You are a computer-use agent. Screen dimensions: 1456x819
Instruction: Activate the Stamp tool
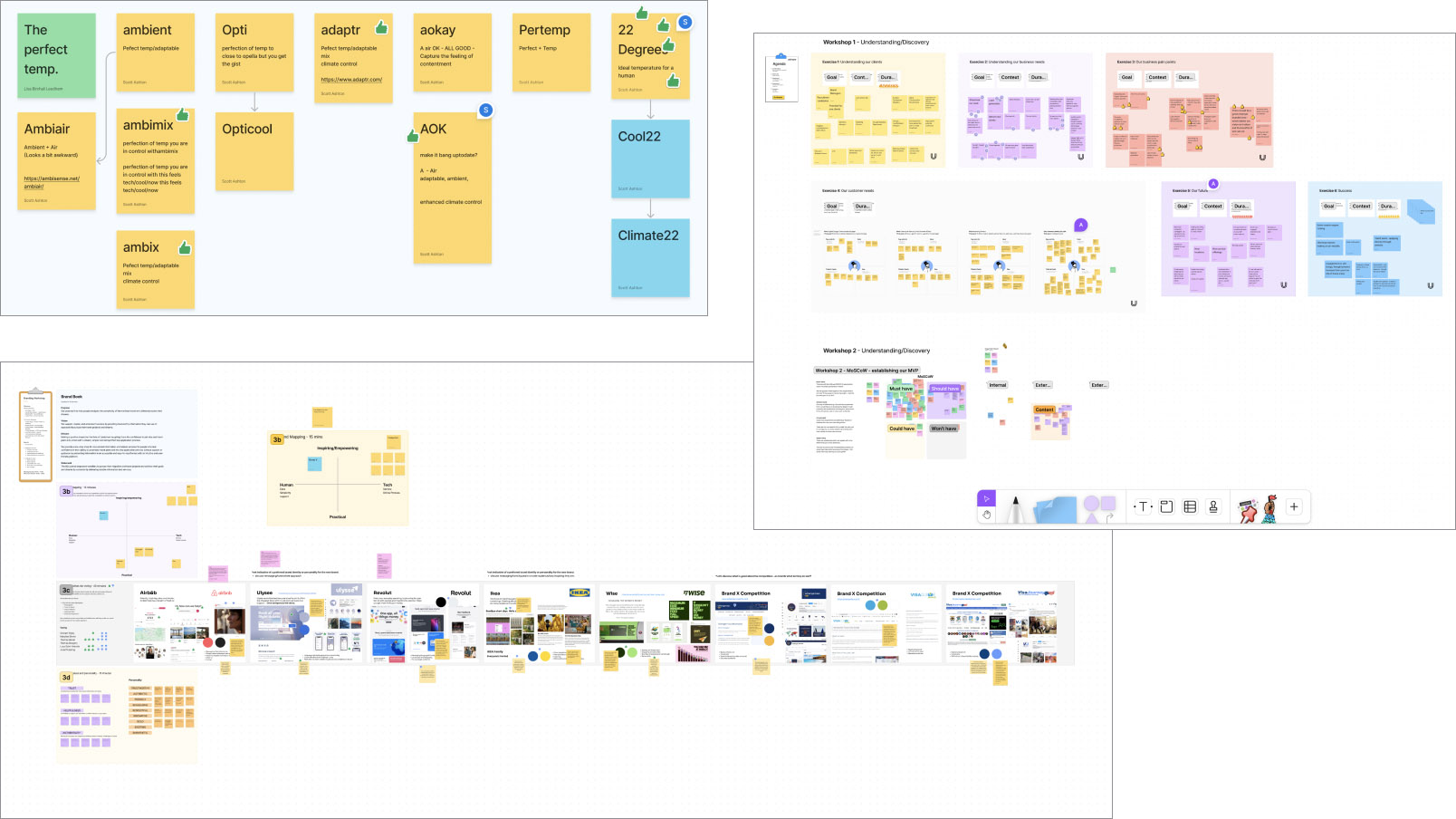[1213, 506]
